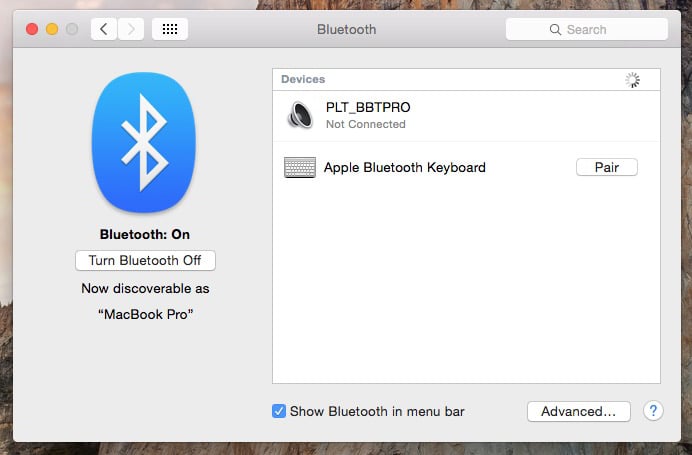Click the Not Connected status

coord(366,124)
